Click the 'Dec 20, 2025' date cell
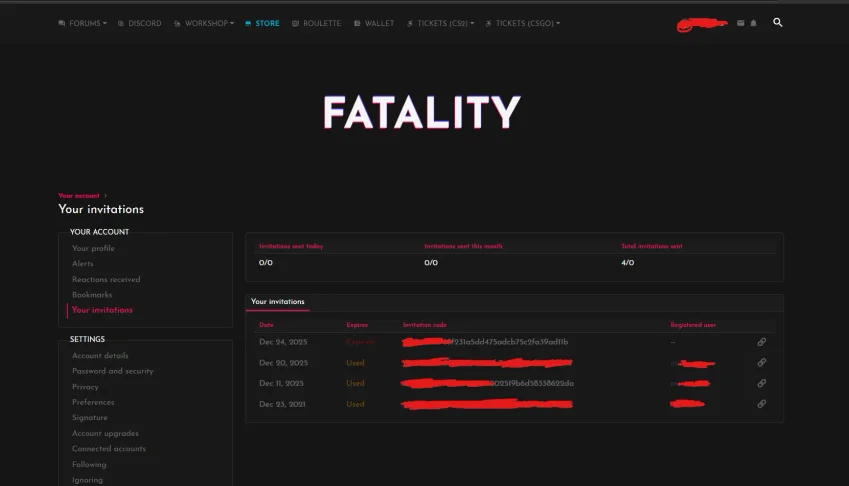 point(283,363)
